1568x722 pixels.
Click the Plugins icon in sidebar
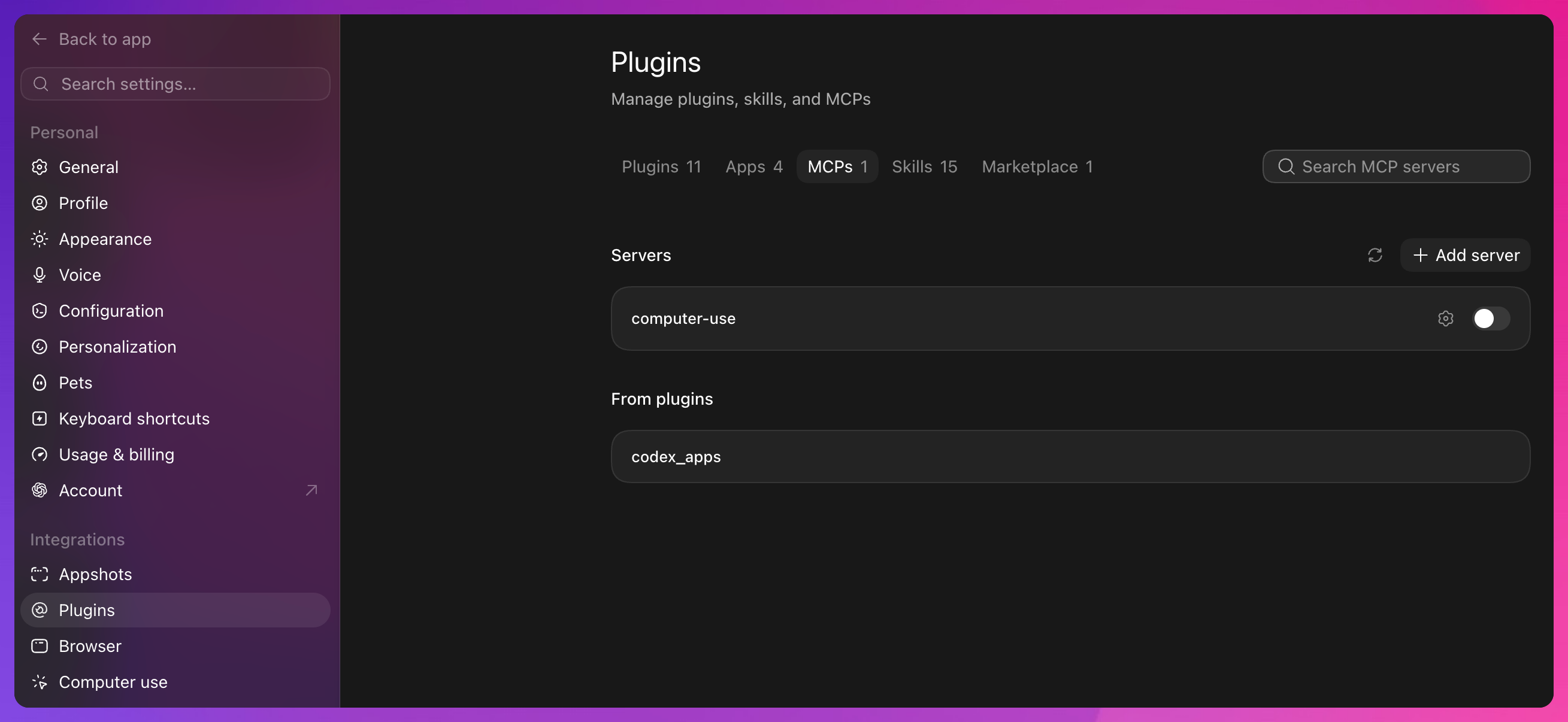coord(40,610)
